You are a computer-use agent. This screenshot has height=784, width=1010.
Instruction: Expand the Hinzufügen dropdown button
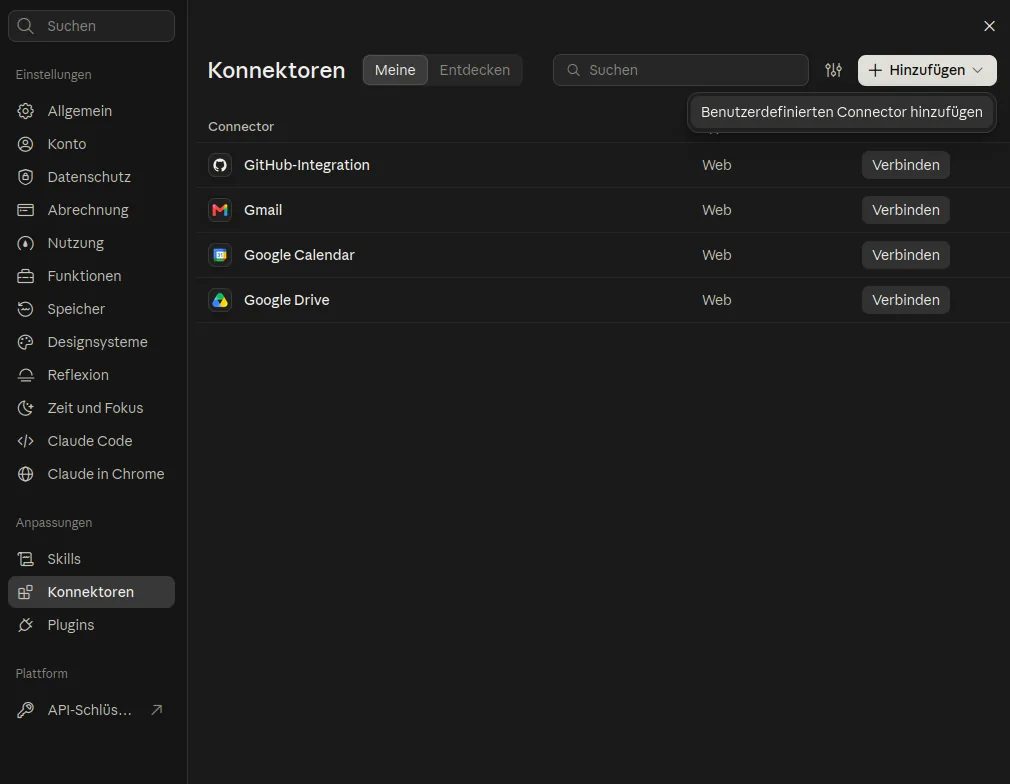pos(927,70)
